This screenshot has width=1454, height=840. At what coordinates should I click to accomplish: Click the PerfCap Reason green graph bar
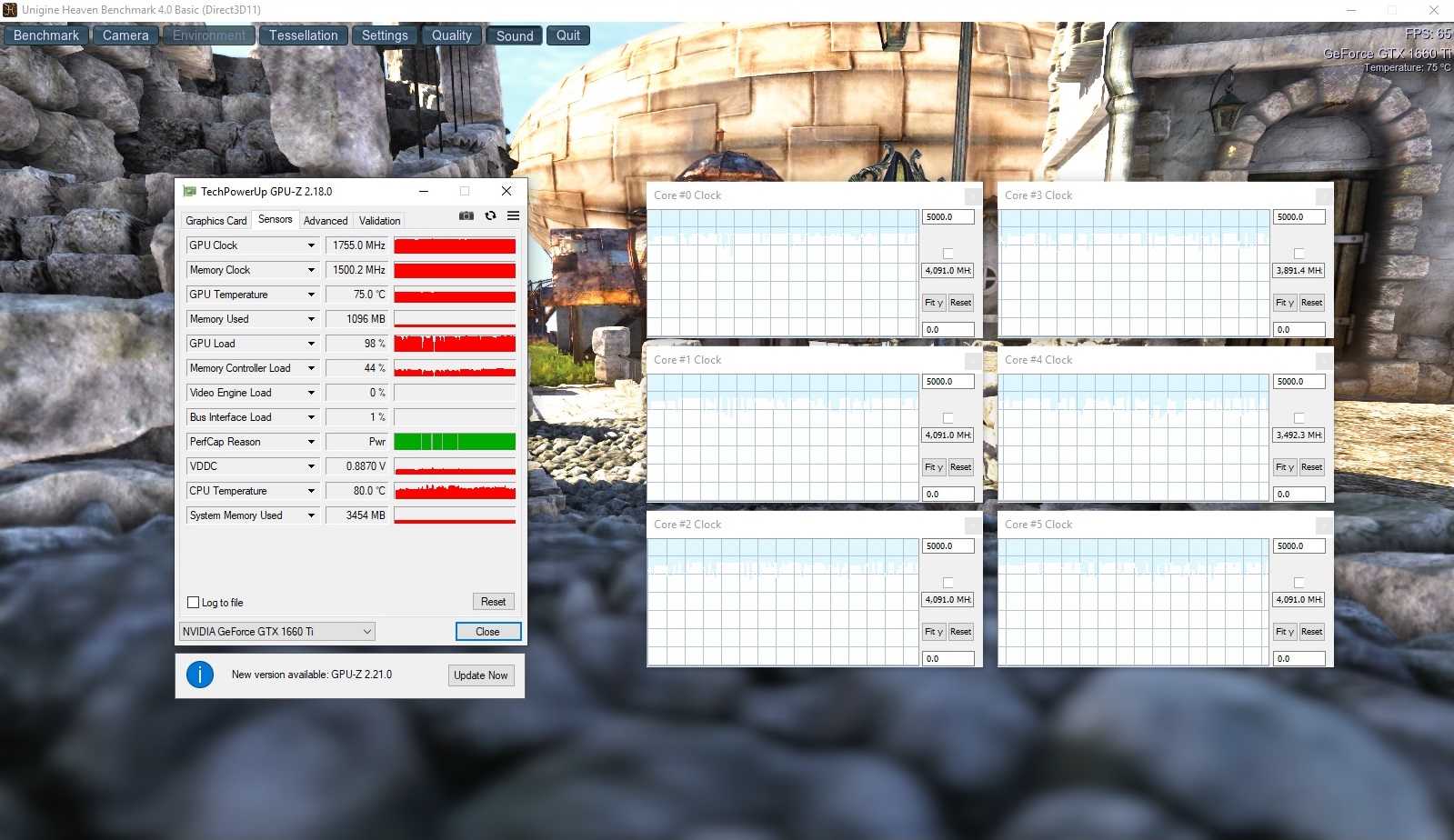click(x=455, y=442)
